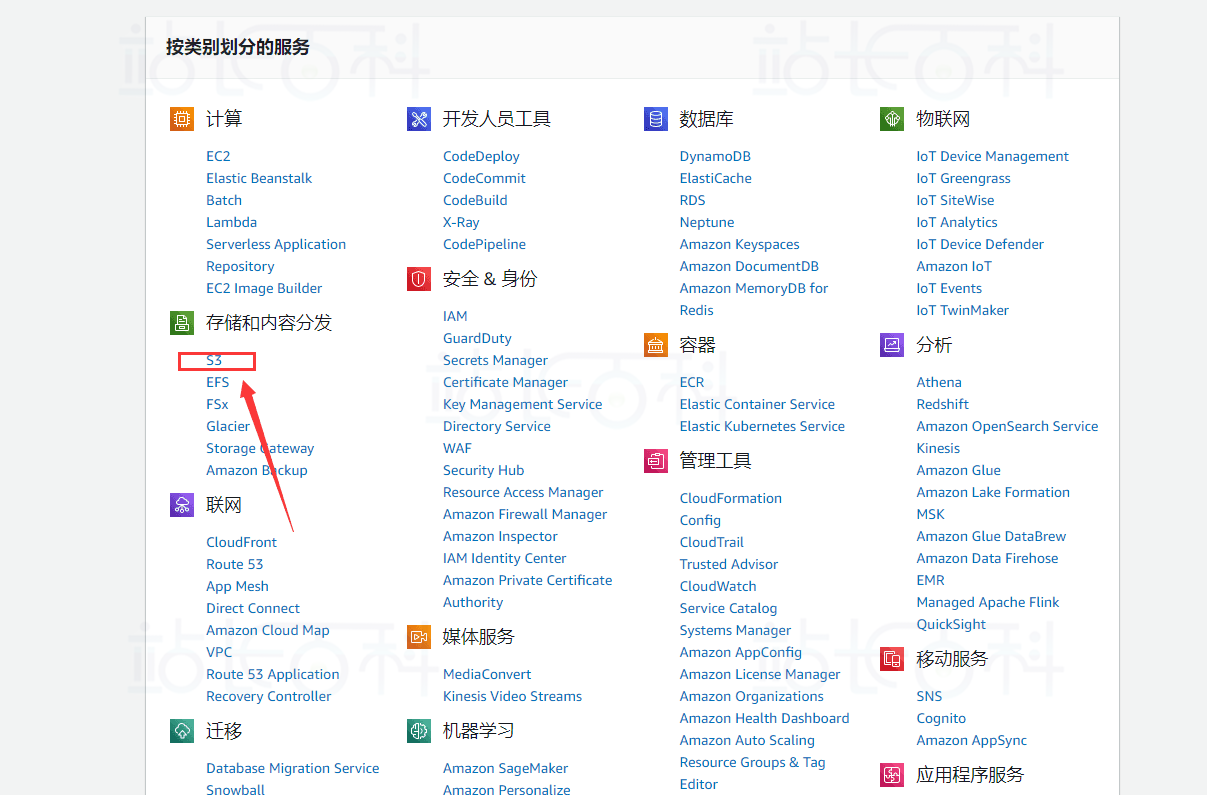This screenshot has height=795, width=1207.
Task: Select the ElastiCache link
Action: tap(716, 178)
